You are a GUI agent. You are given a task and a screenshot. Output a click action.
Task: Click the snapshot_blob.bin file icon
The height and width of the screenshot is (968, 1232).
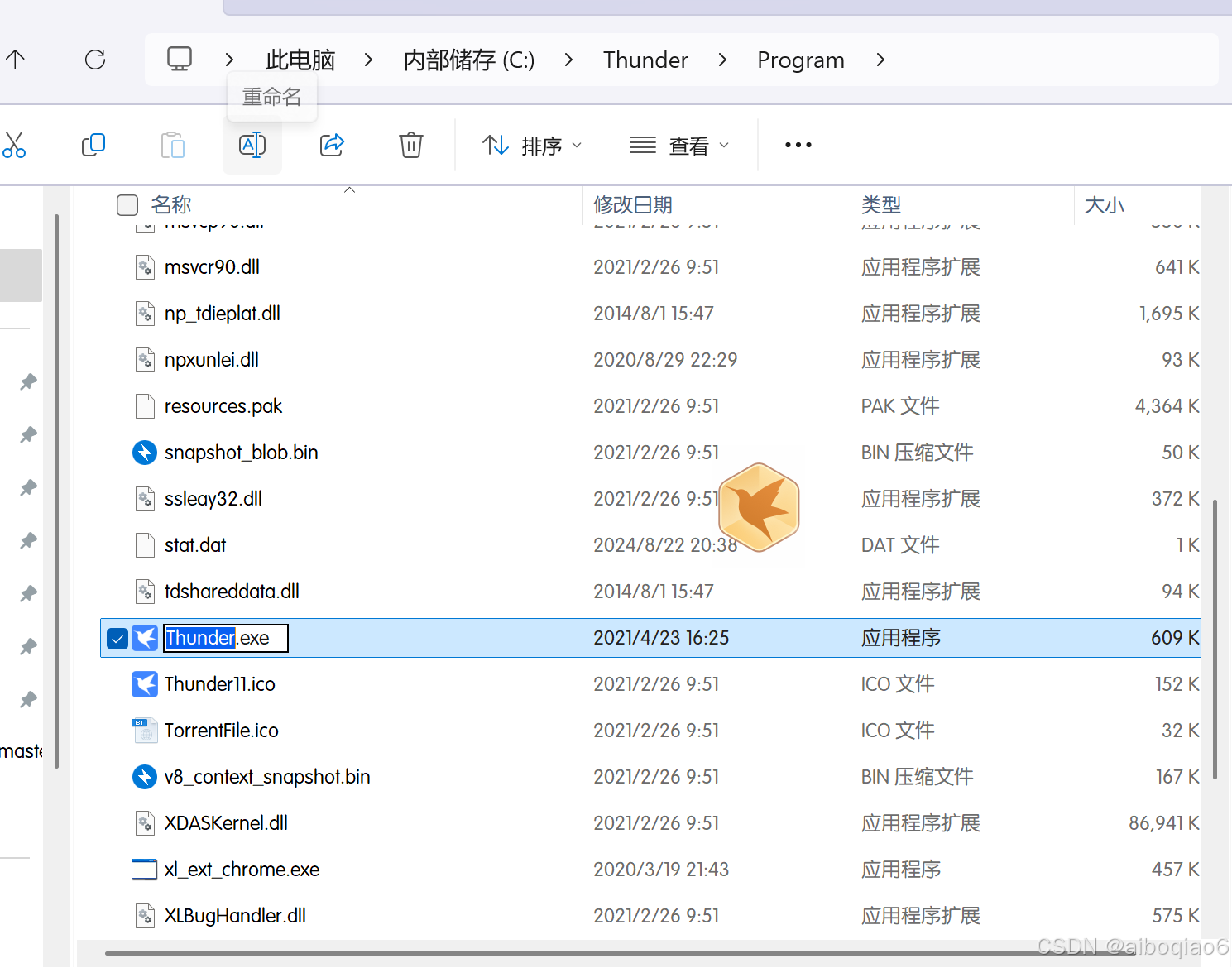145,453
